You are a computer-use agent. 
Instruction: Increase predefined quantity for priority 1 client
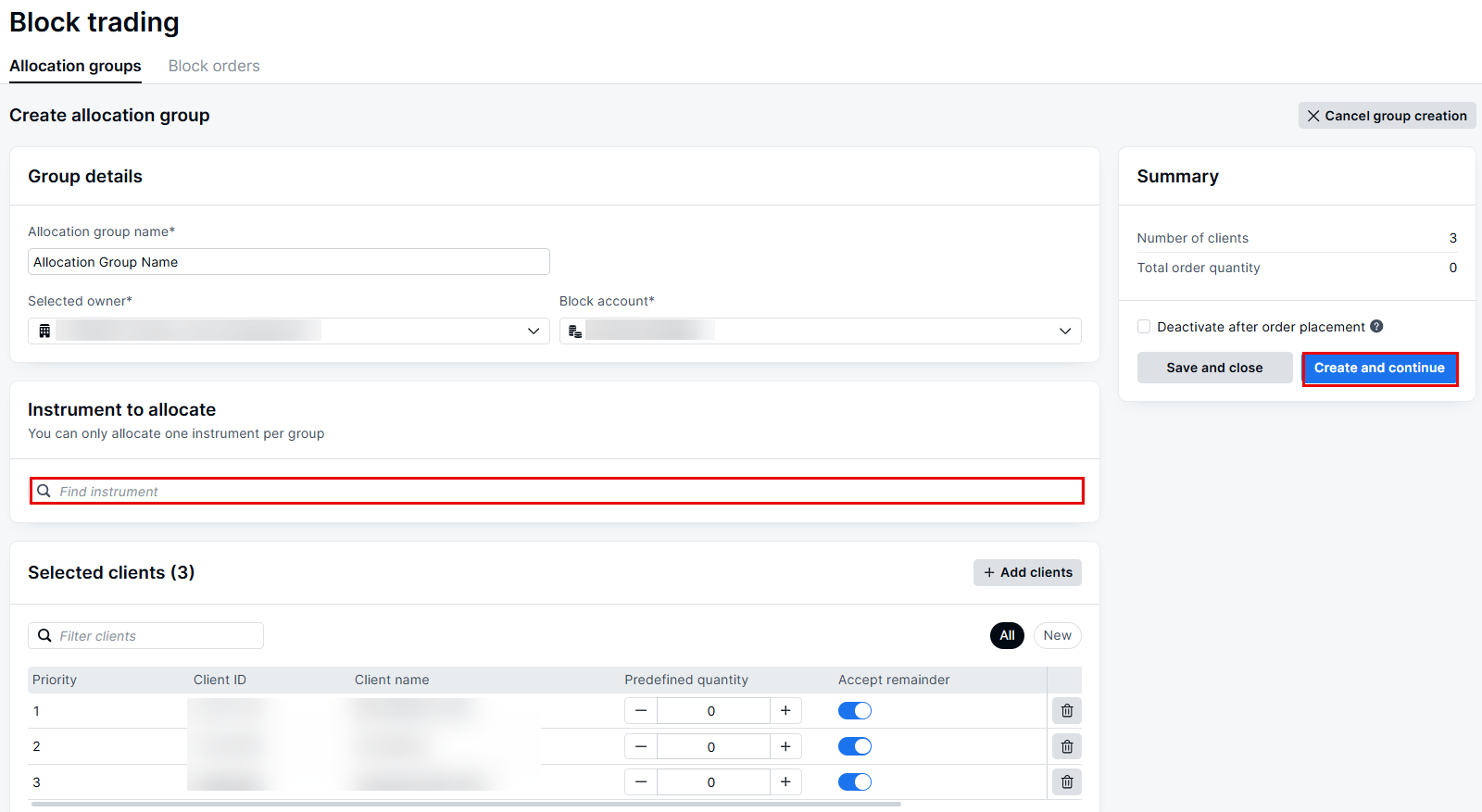[785, 711]
